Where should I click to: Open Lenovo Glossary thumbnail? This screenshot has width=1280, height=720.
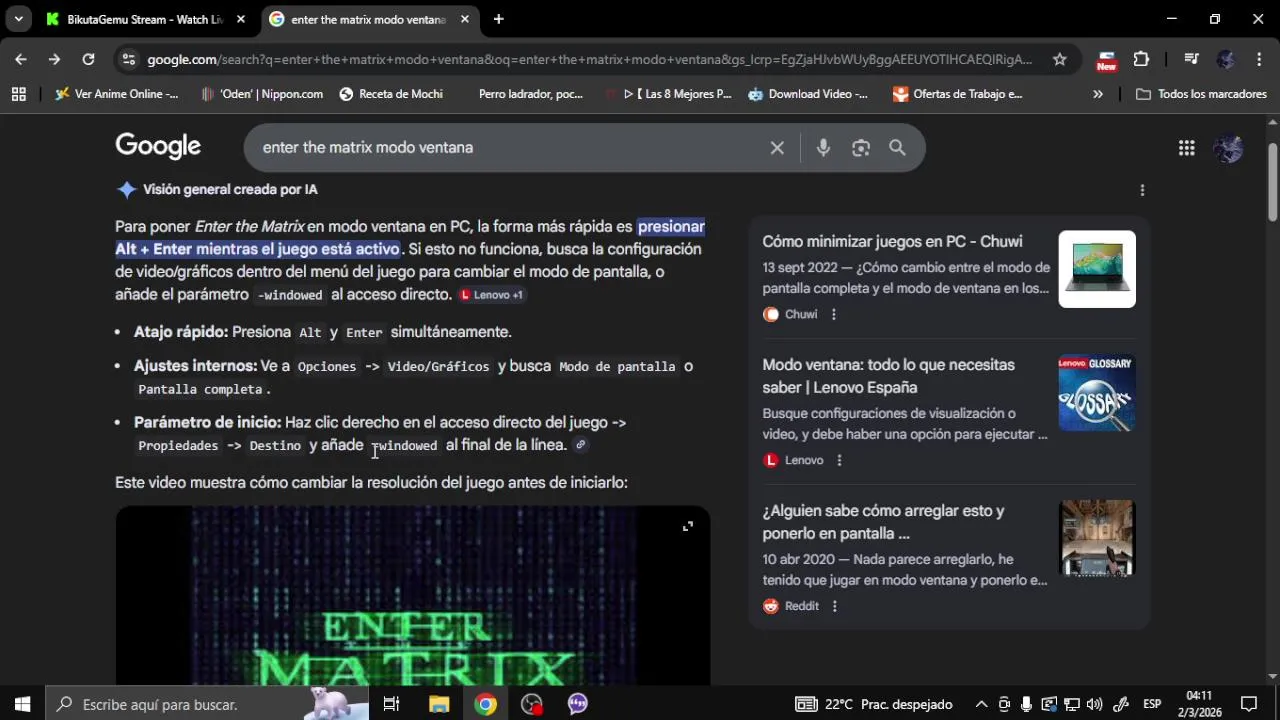1097,393
